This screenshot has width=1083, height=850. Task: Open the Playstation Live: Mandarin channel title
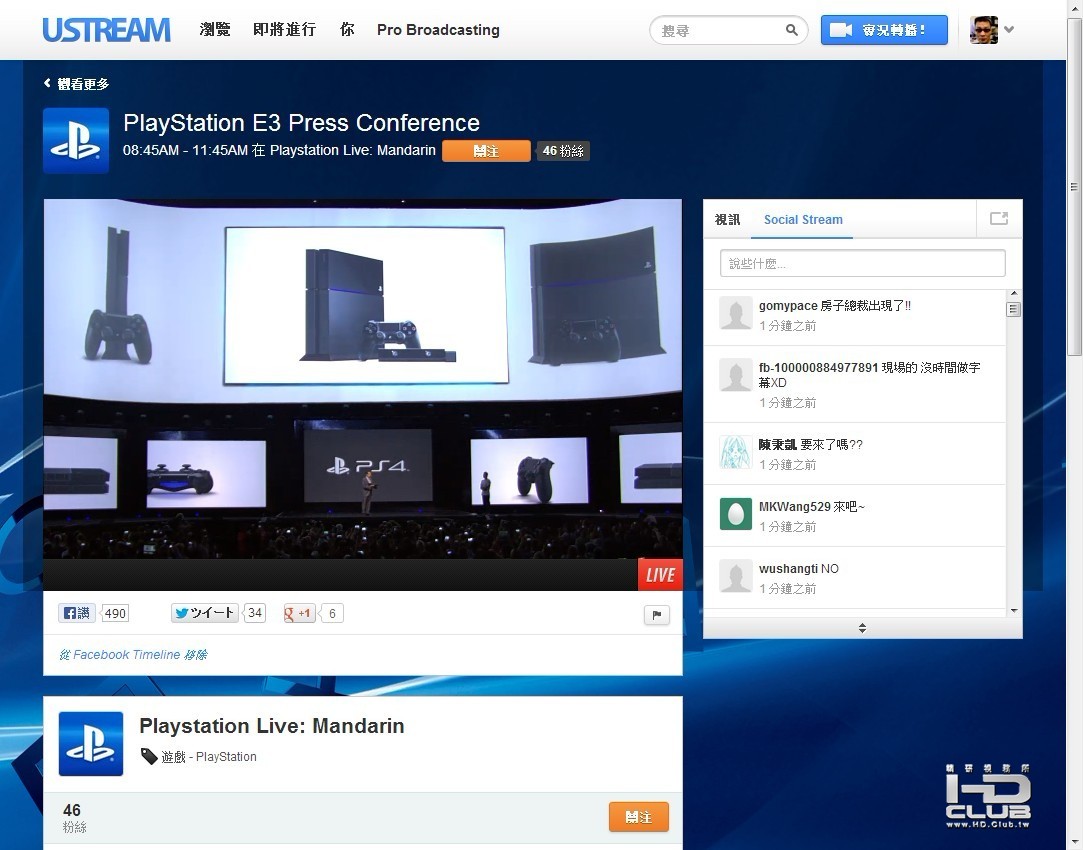point(271,726)
